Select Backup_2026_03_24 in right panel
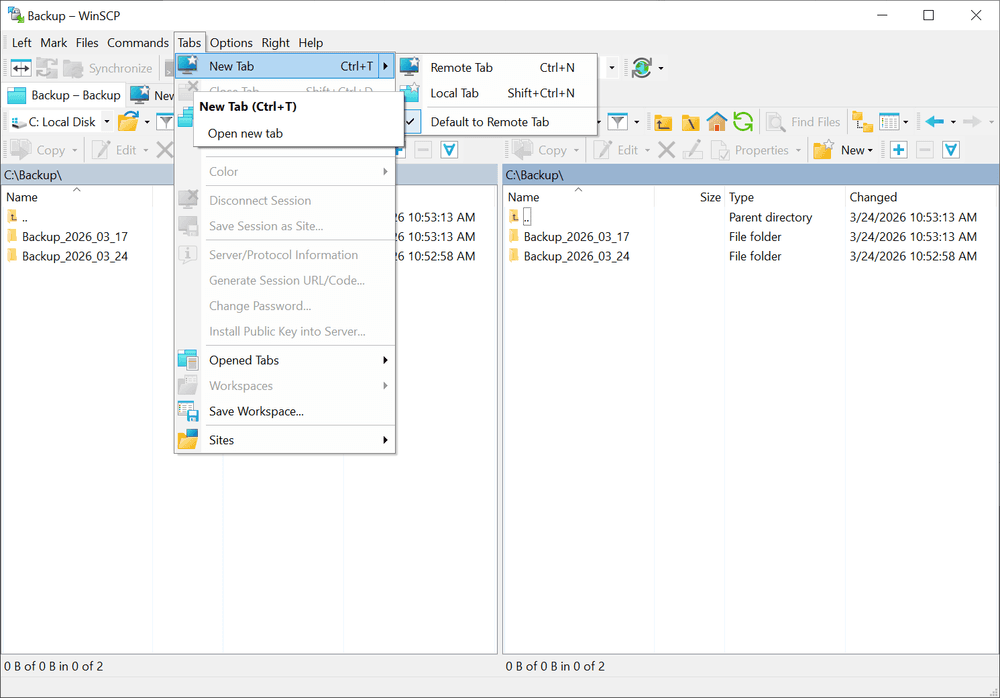Image resolution: width=1000 pixels, height=698 pixels. (577, 256)
